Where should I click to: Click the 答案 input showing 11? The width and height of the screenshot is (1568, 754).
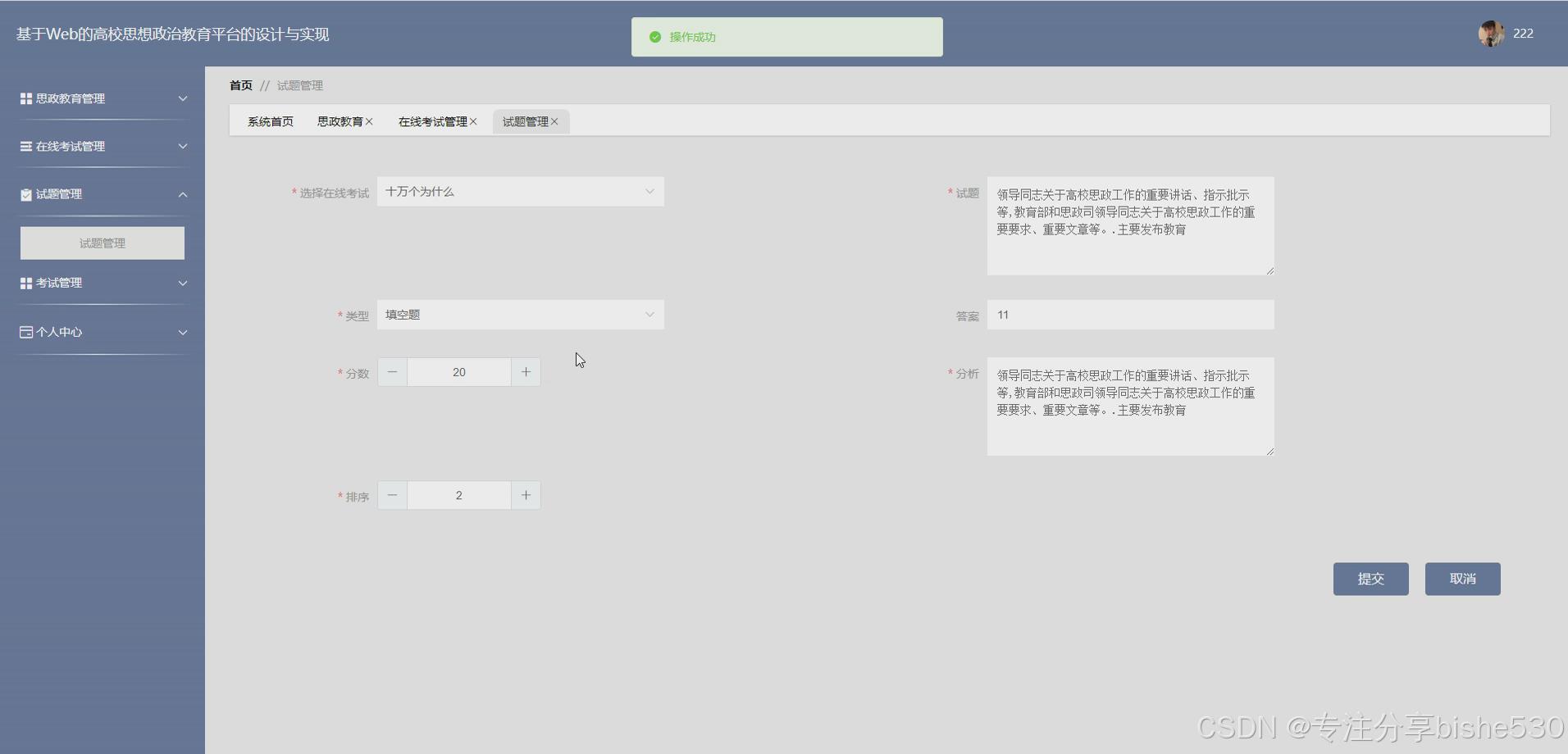(1130, 315)
